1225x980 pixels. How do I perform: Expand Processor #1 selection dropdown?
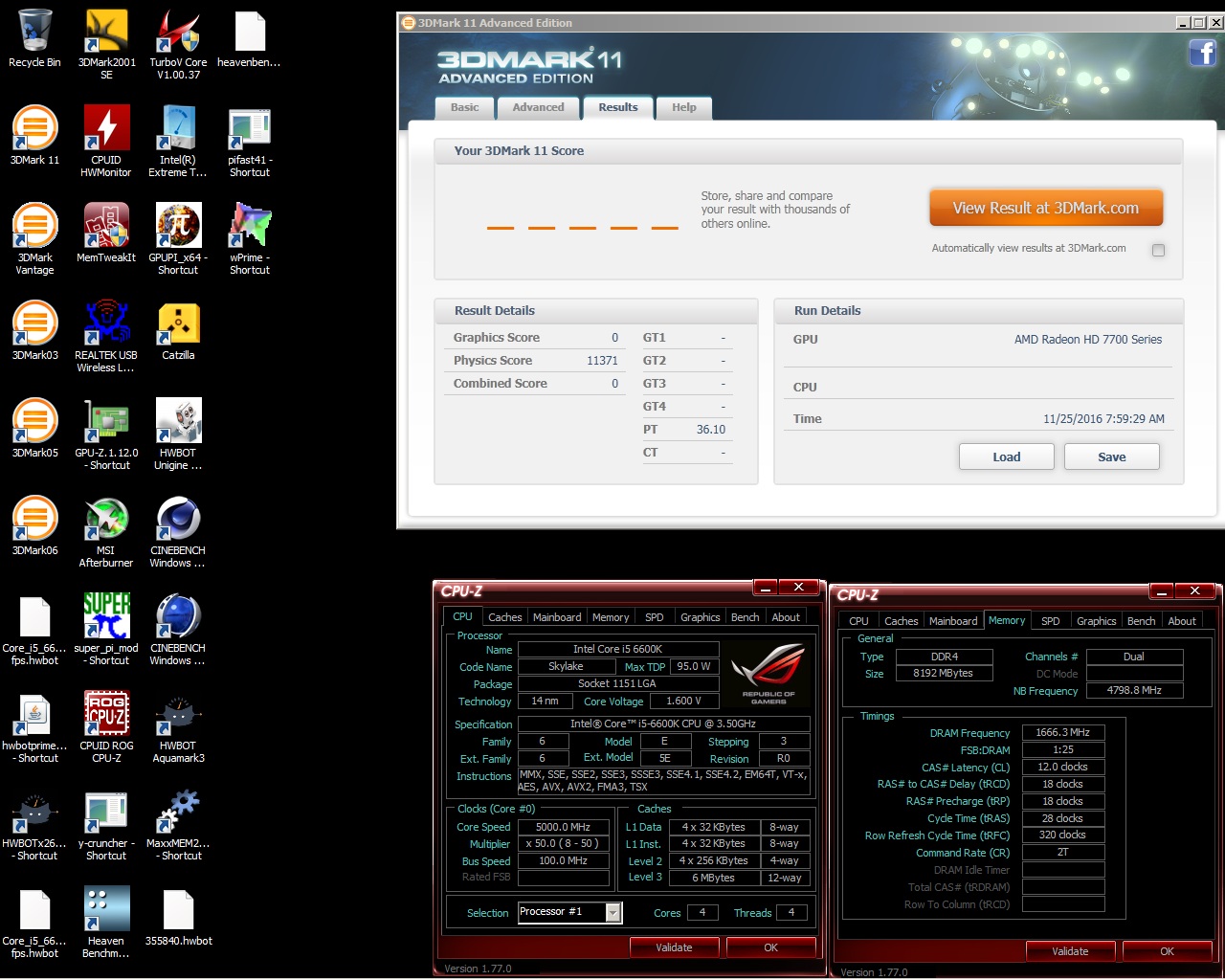click(613, 912)
